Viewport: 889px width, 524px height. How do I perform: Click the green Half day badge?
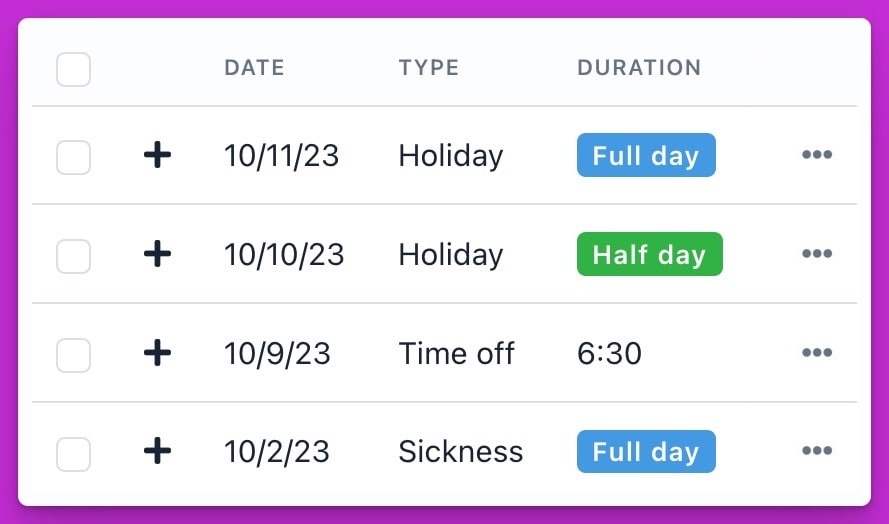pyautogui.click(x=650, y=254)
